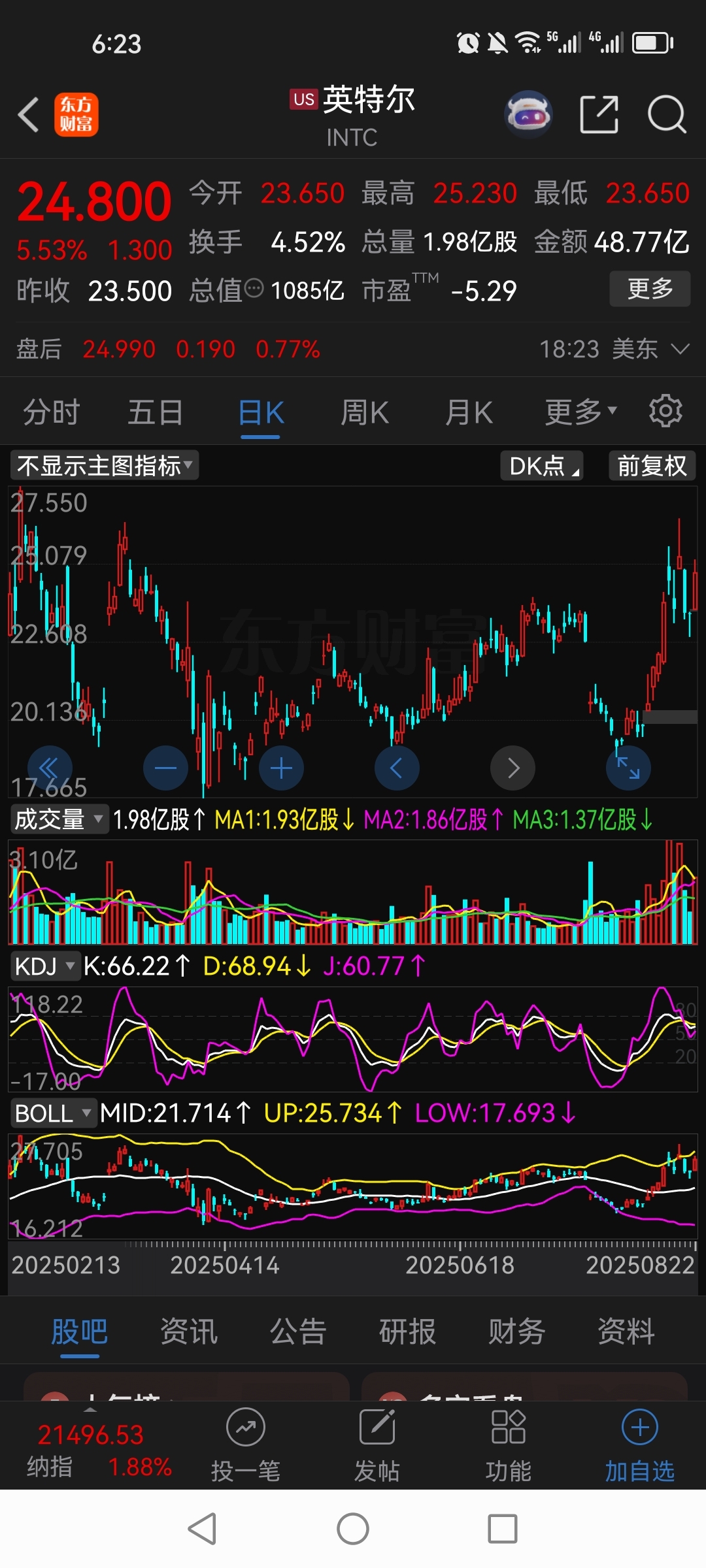The height and width of the screenshot is (1568, 706).
Task: Switch to the 五日 tab
Action: (x=155, y=412)
